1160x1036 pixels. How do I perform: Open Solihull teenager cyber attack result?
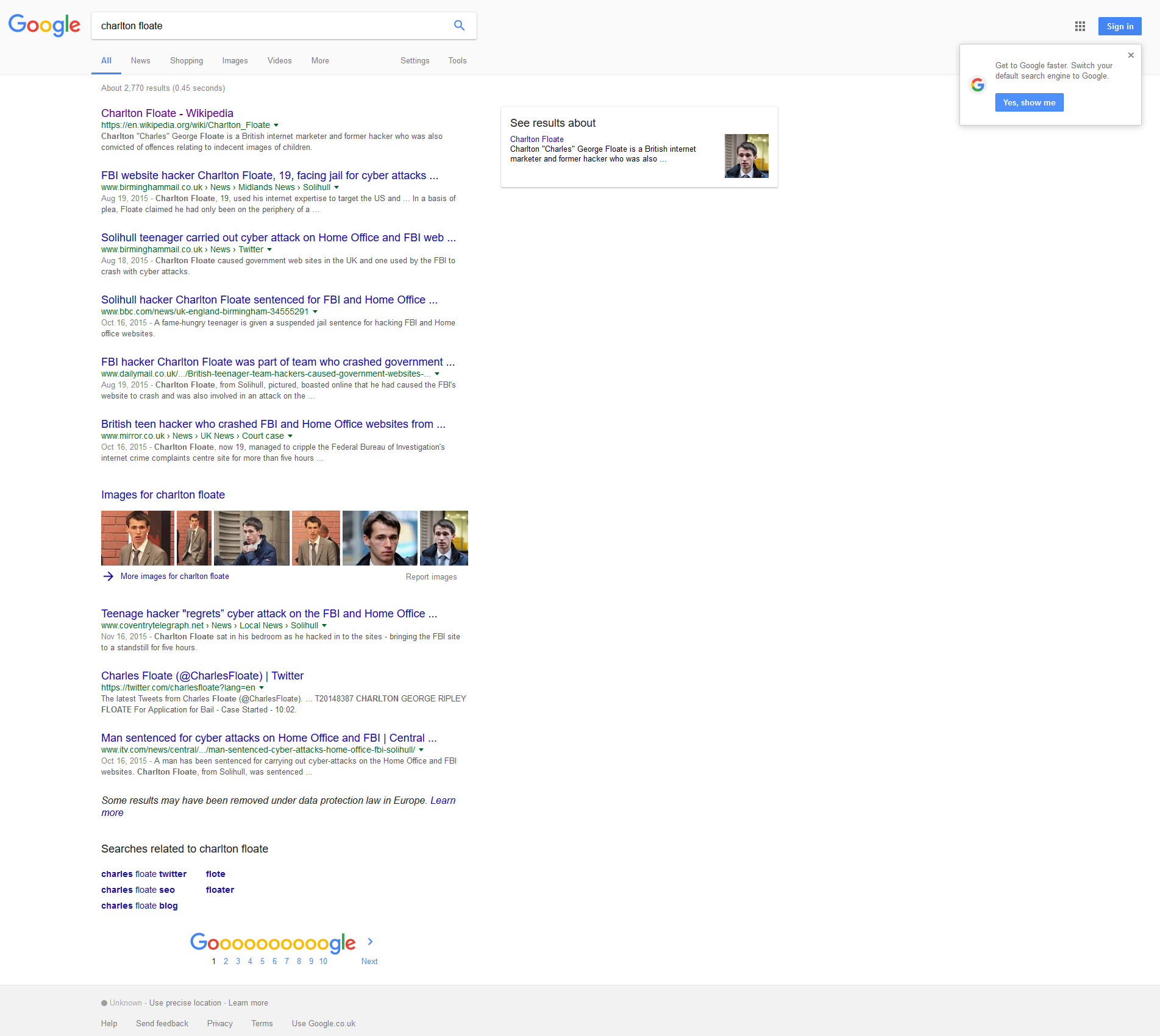click(279, 238)
